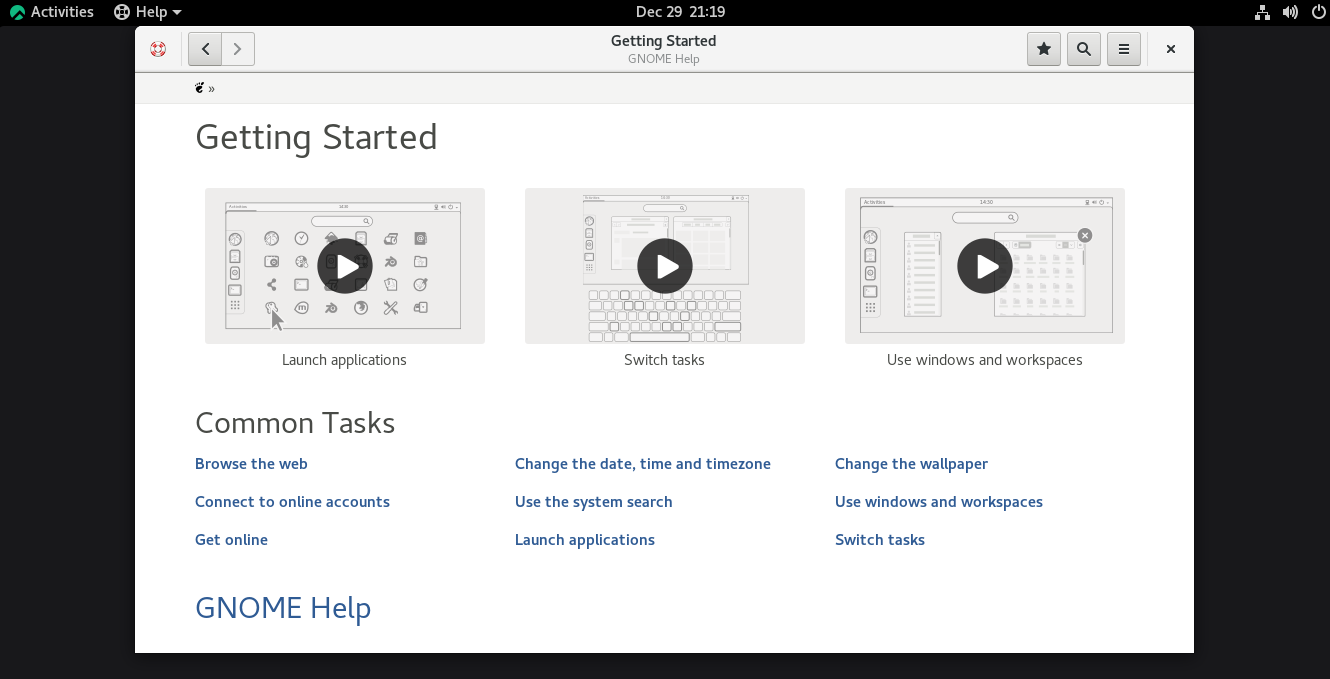Open Browse the web link
This screenshot has height=679, width=1330.
251,464
